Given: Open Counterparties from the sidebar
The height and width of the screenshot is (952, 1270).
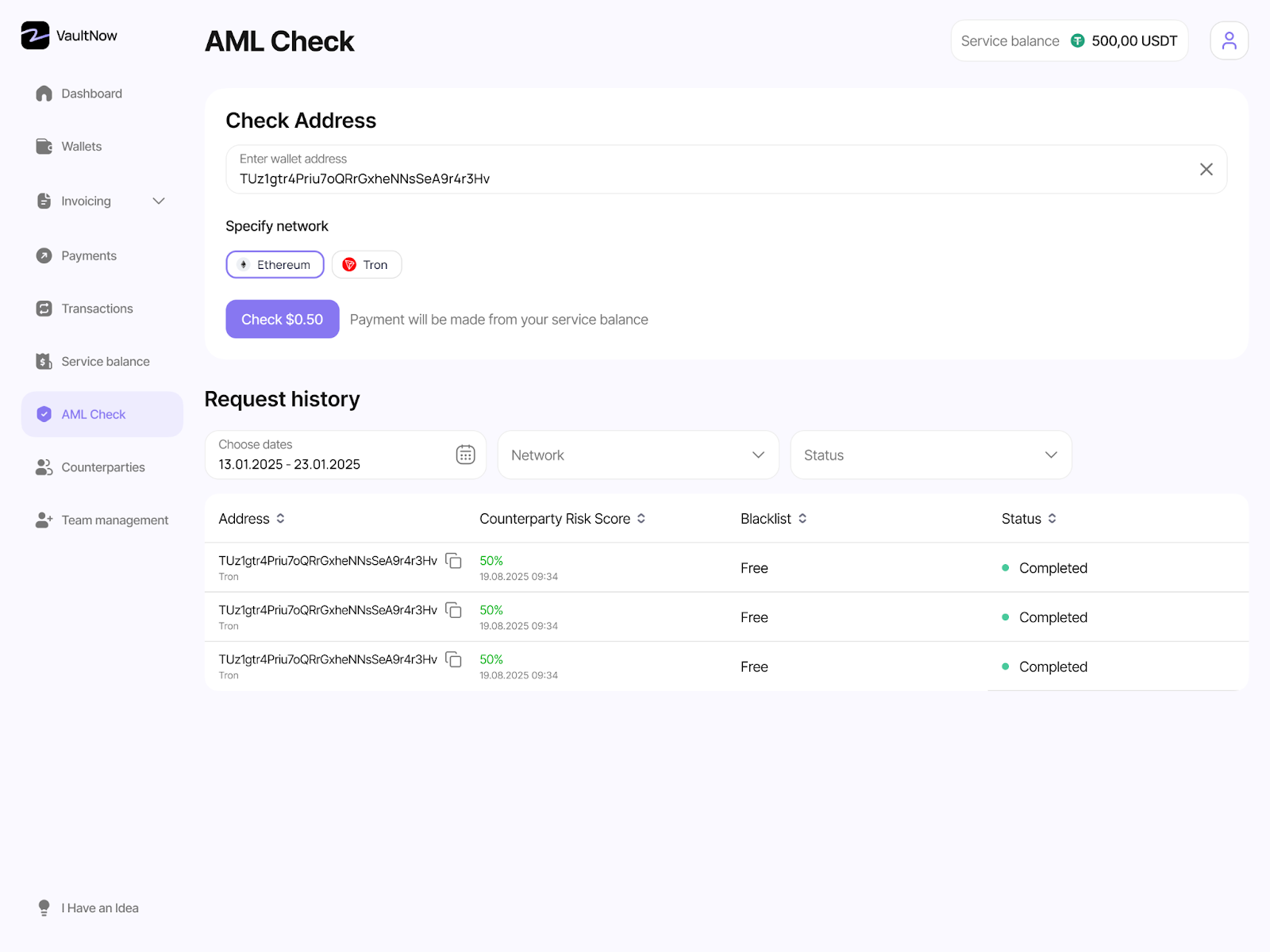Looking at the screenshot, I should [102, 467].
